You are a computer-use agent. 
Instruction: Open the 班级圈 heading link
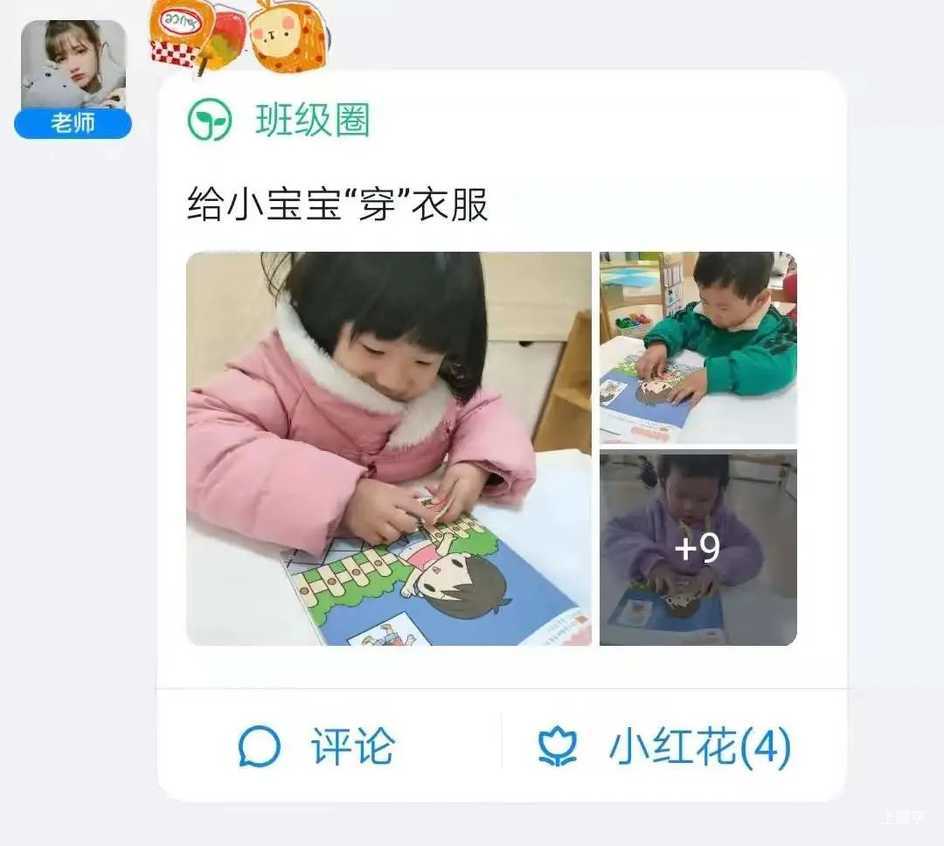(312, 120)
